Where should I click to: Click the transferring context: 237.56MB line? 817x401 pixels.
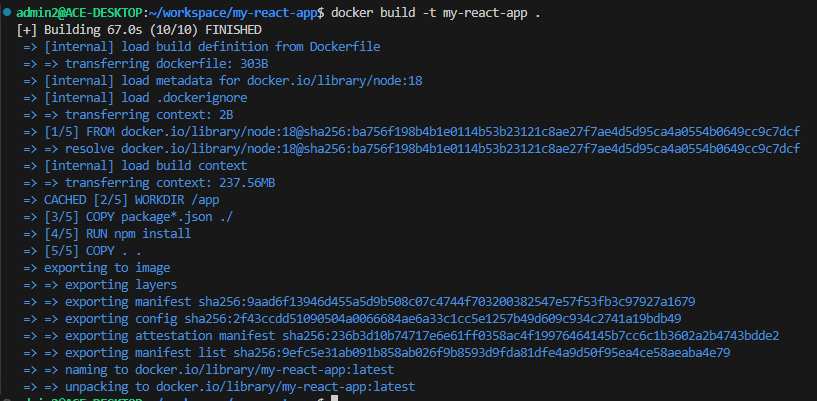pyautogui.click(x=150, y=183)
